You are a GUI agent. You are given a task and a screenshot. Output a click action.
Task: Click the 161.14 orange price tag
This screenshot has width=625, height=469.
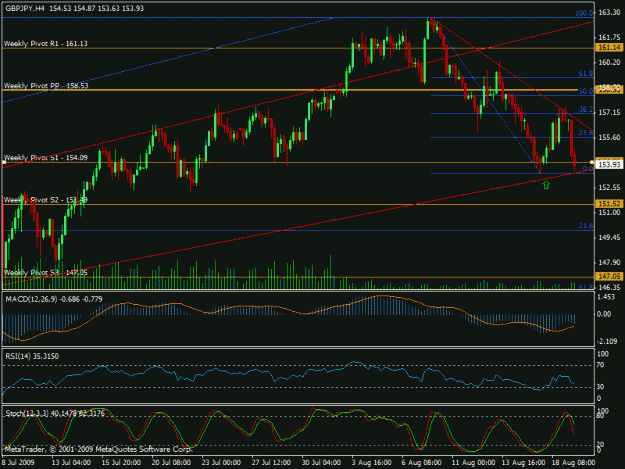coord(609,48)
